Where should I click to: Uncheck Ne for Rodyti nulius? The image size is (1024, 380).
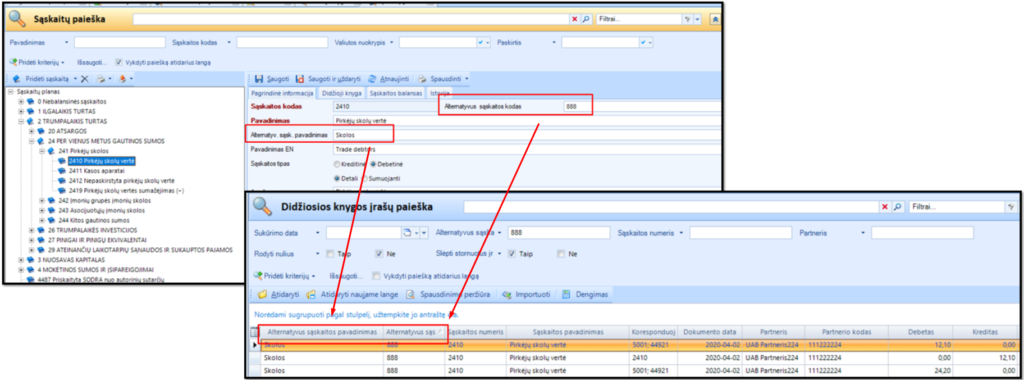pyautogui.click(x=379, y=253)
